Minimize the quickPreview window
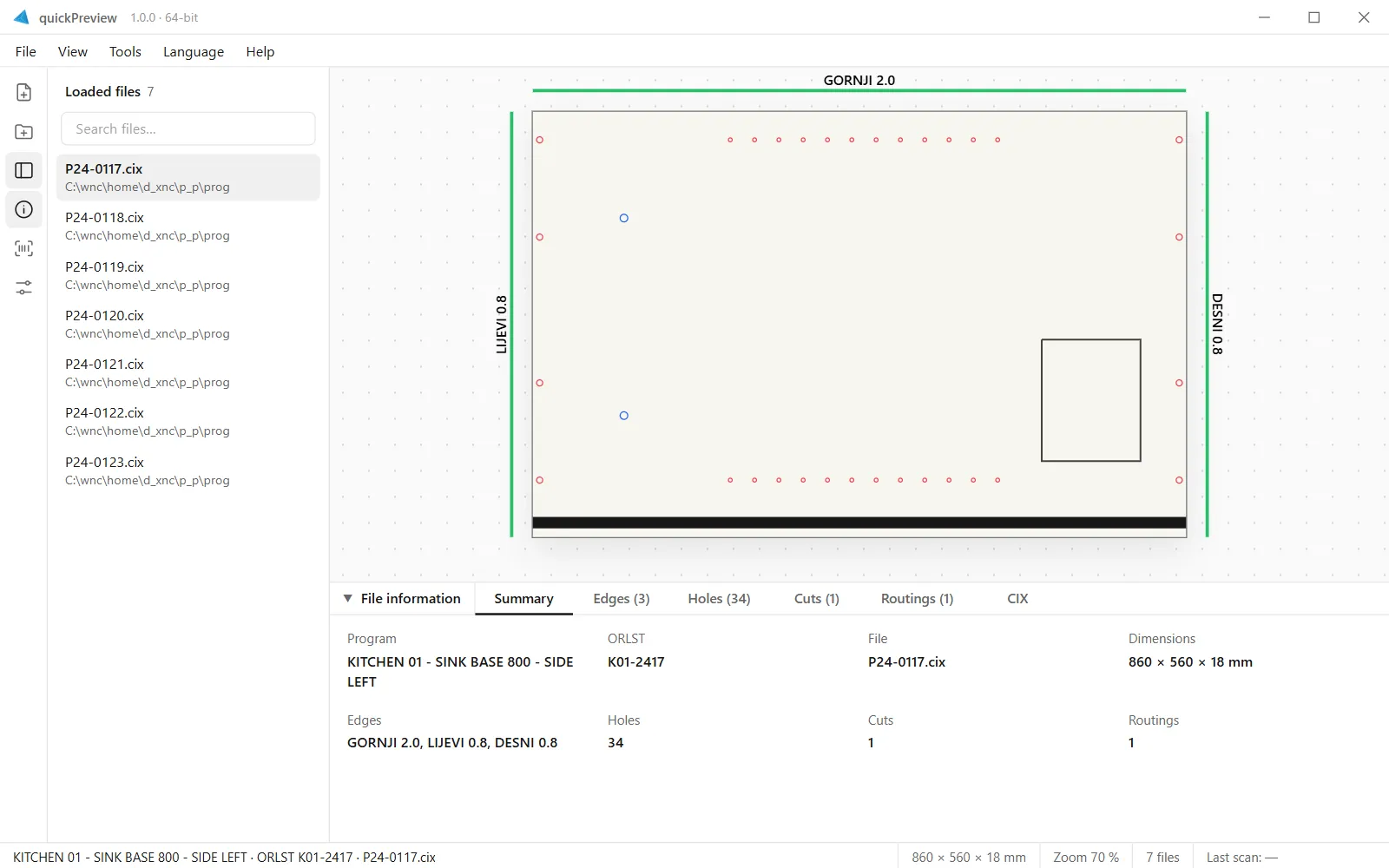 tap(1264, 17)
